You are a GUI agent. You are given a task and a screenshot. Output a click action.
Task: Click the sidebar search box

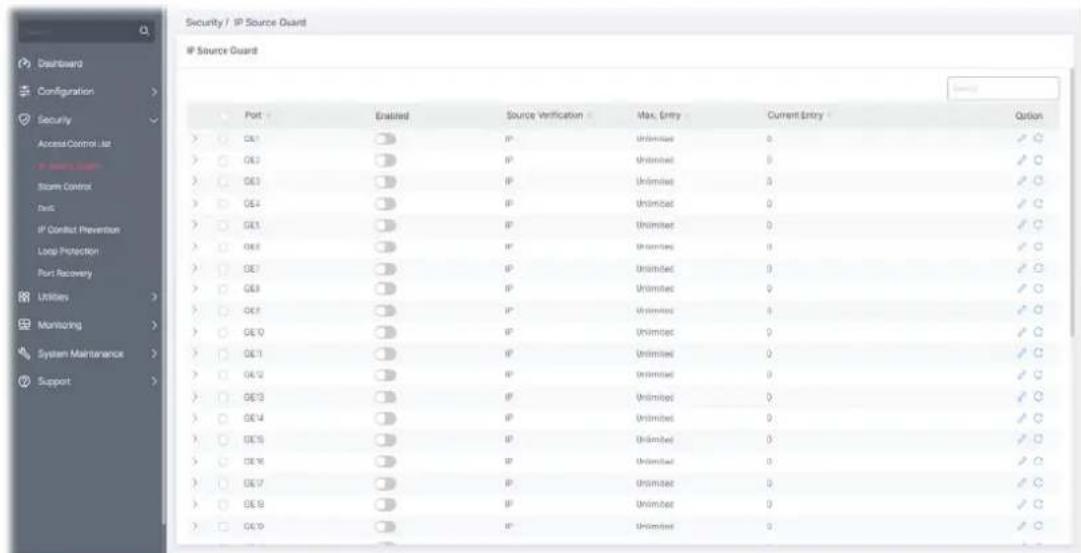[85, 30]
